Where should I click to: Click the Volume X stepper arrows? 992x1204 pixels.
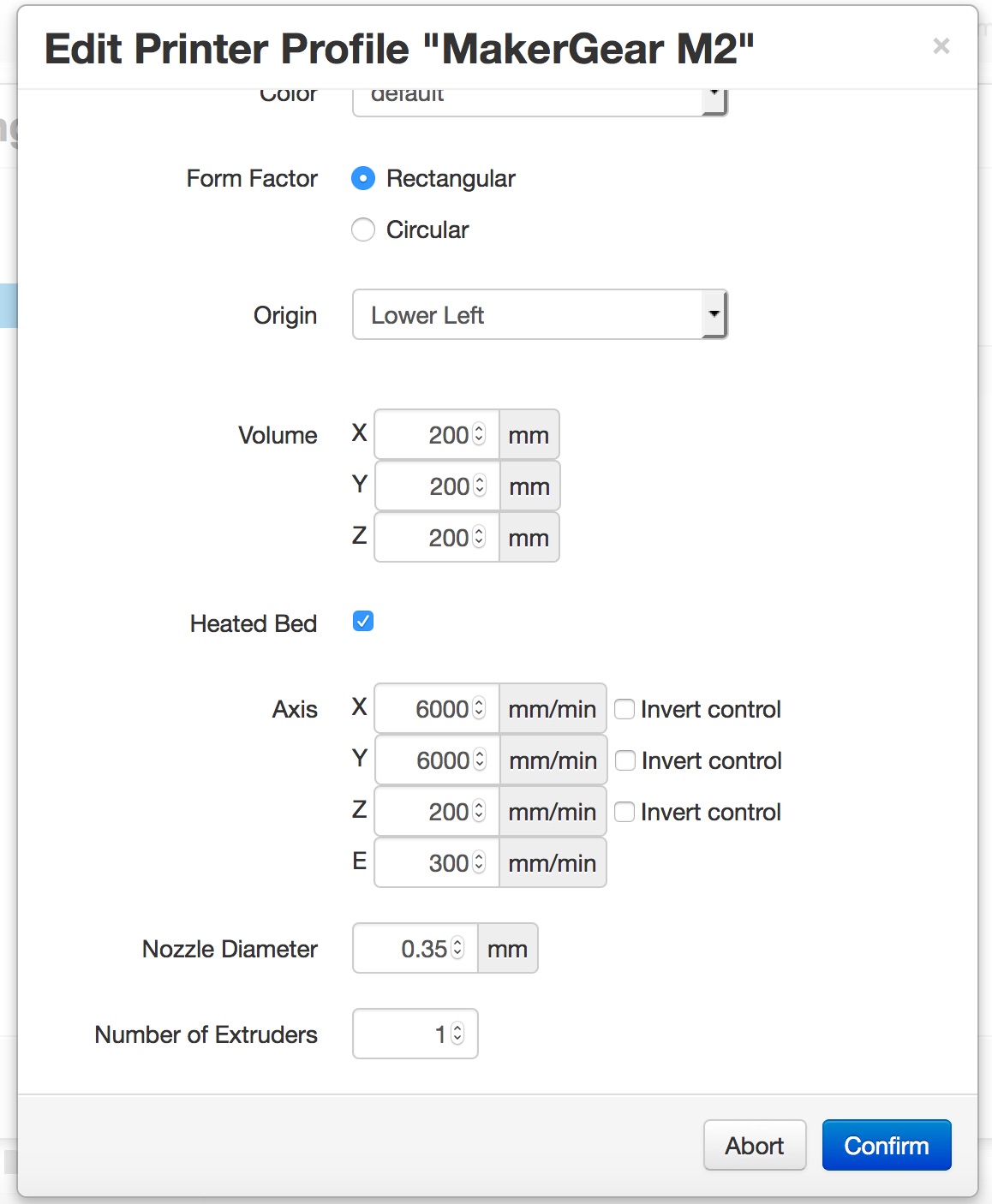point(479,435)
